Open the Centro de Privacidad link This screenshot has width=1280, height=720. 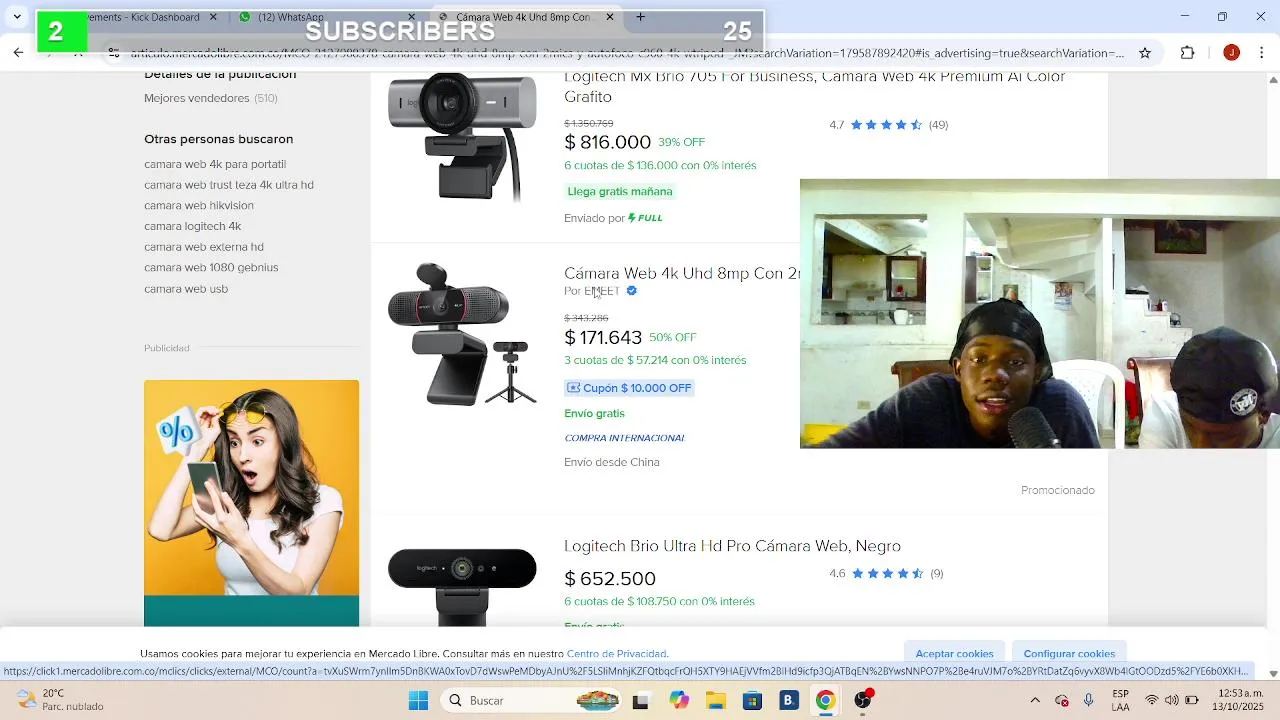[617, 654]
